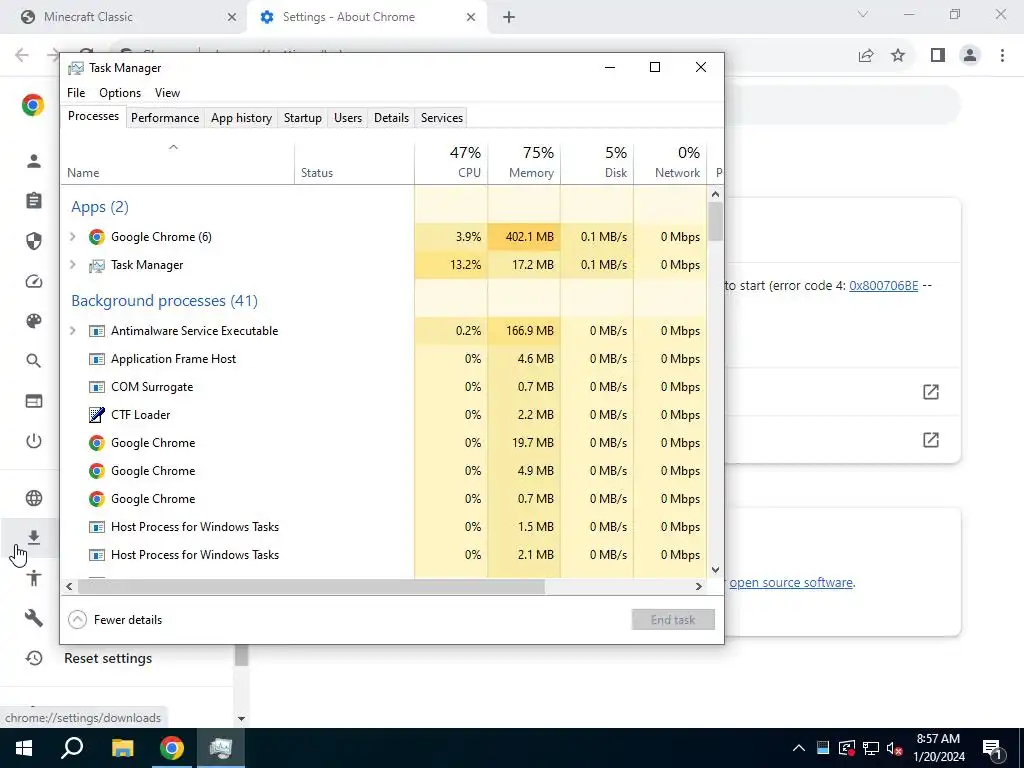Viewport: 1024px width, 768px height.
Task: Click the Reset settings history icon
Action: 34,658
